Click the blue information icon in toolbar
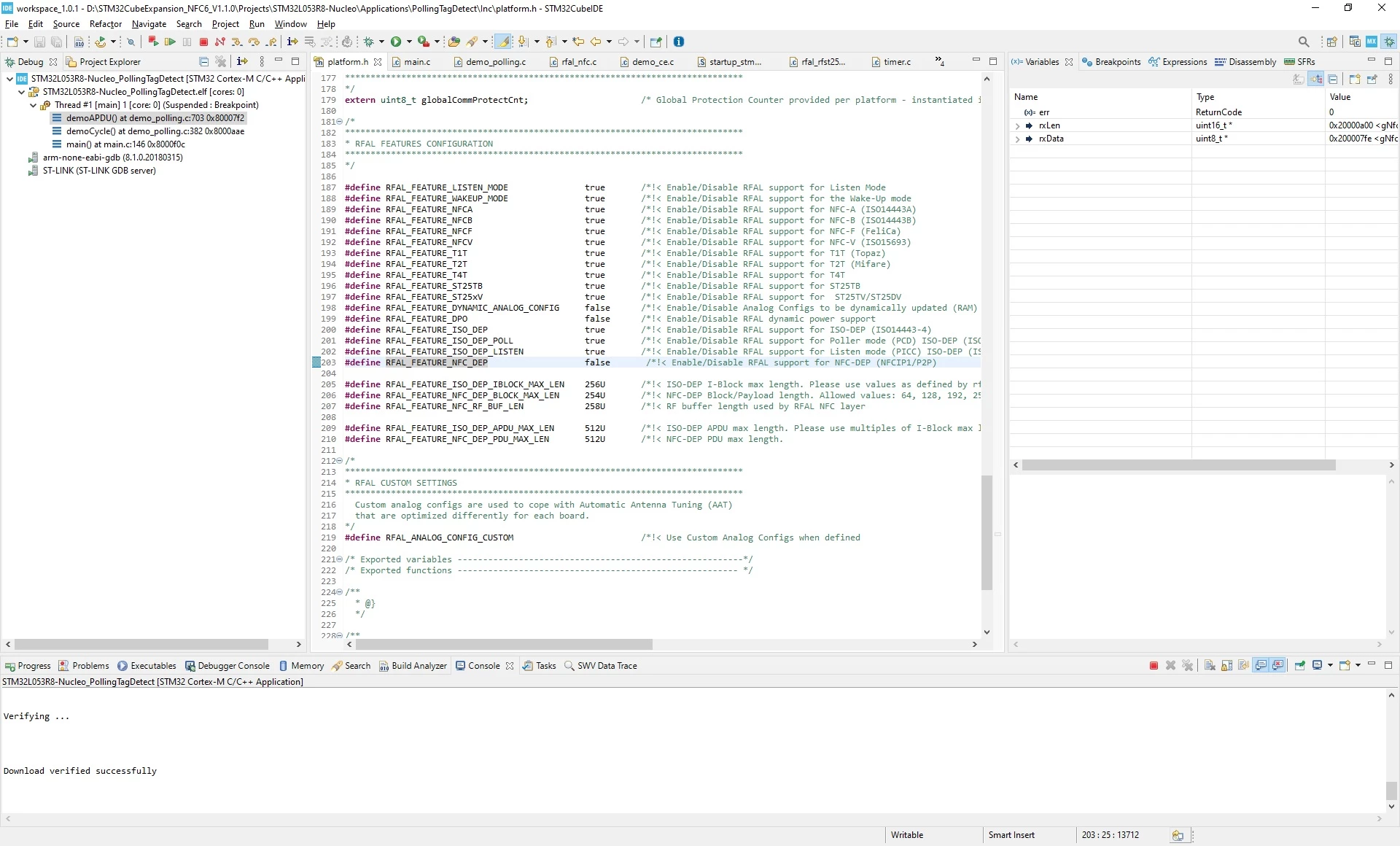Screen dimensions: 1400x846 [x=679, y=42]
